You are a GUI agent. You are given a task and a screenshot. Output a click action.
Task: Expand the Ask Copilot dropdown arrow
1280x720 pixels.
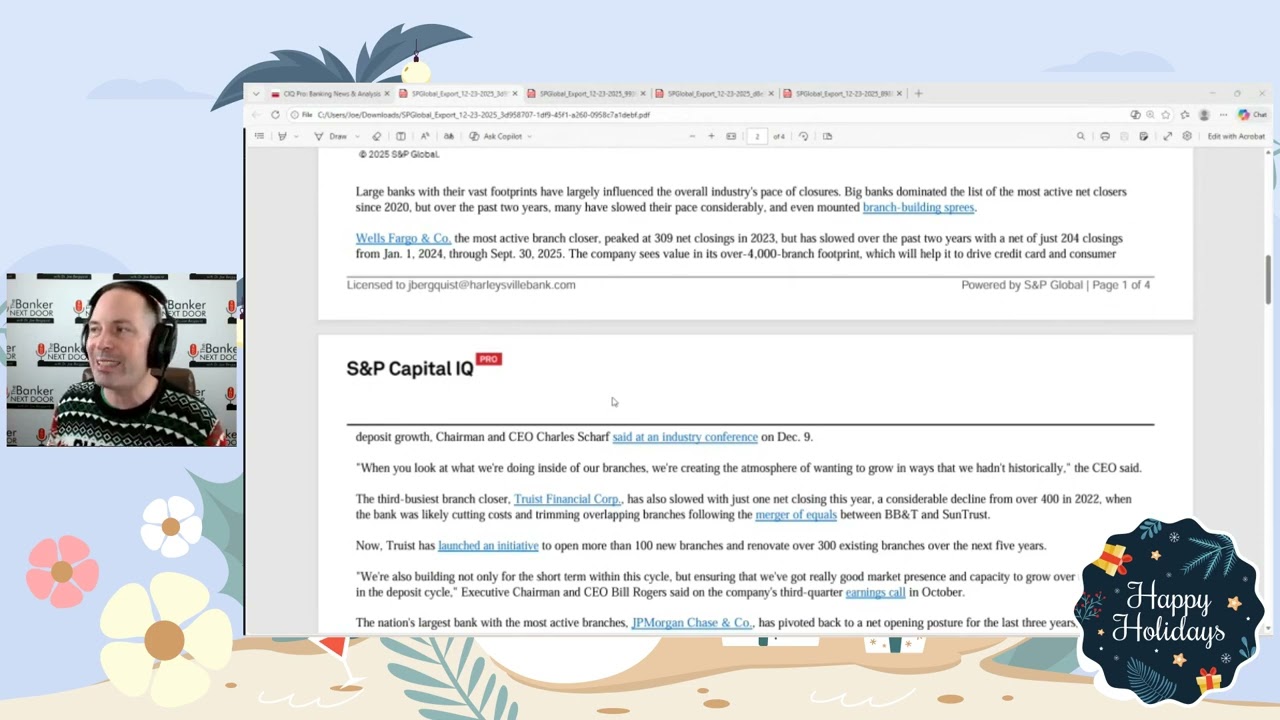[529, 136]
